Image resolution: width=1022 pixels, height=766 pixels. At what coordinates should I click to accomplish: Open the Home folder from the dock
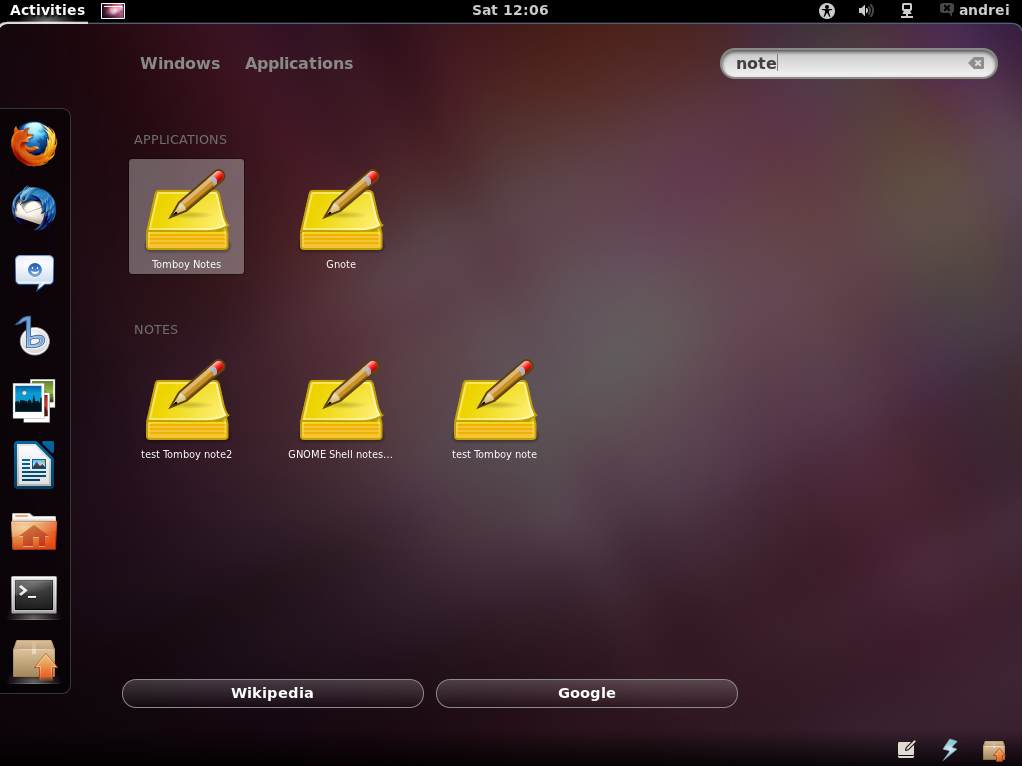pos(35,530)
